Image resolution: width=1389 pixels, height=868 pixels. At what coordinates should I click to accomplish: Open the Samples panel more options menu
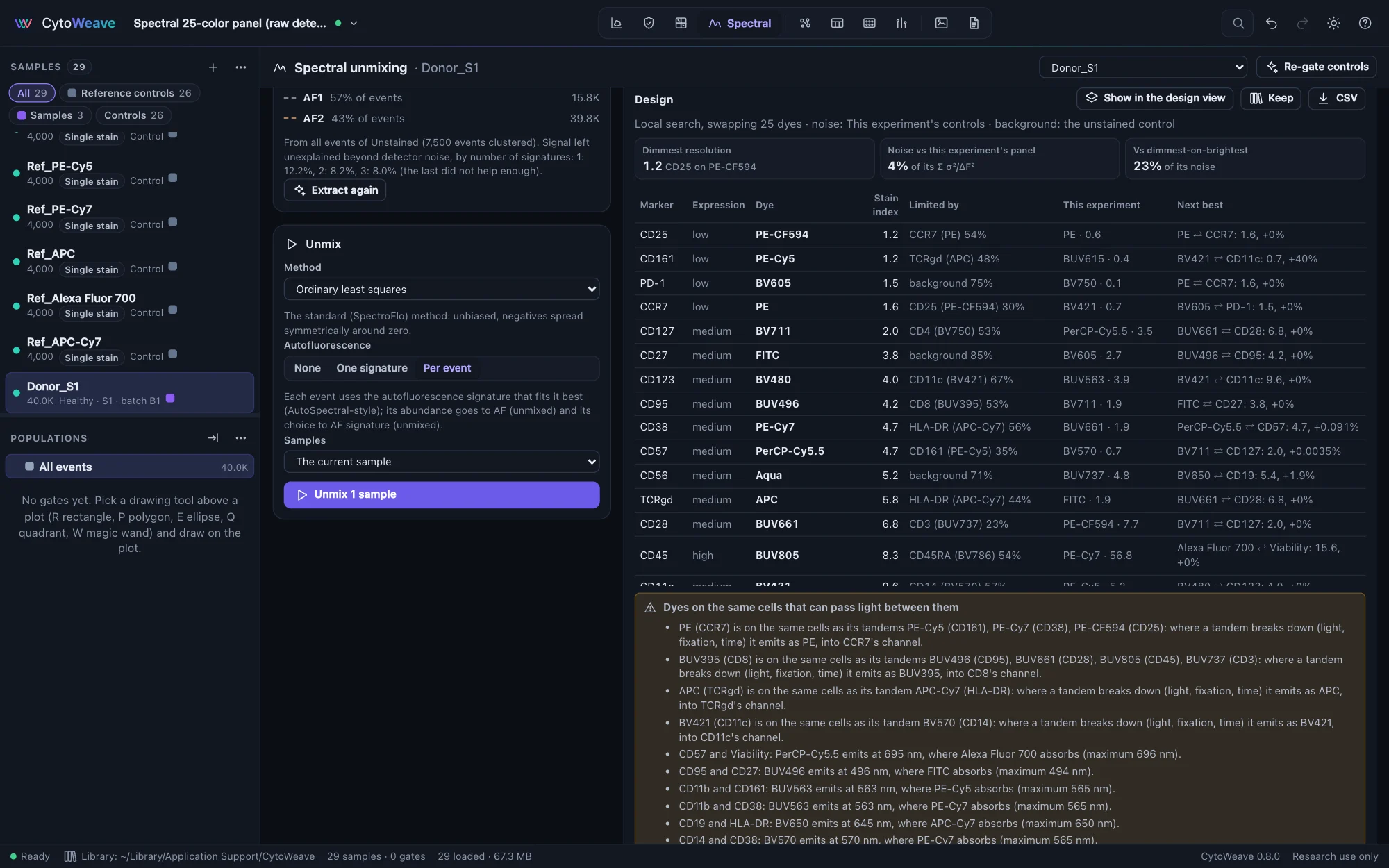241,67
